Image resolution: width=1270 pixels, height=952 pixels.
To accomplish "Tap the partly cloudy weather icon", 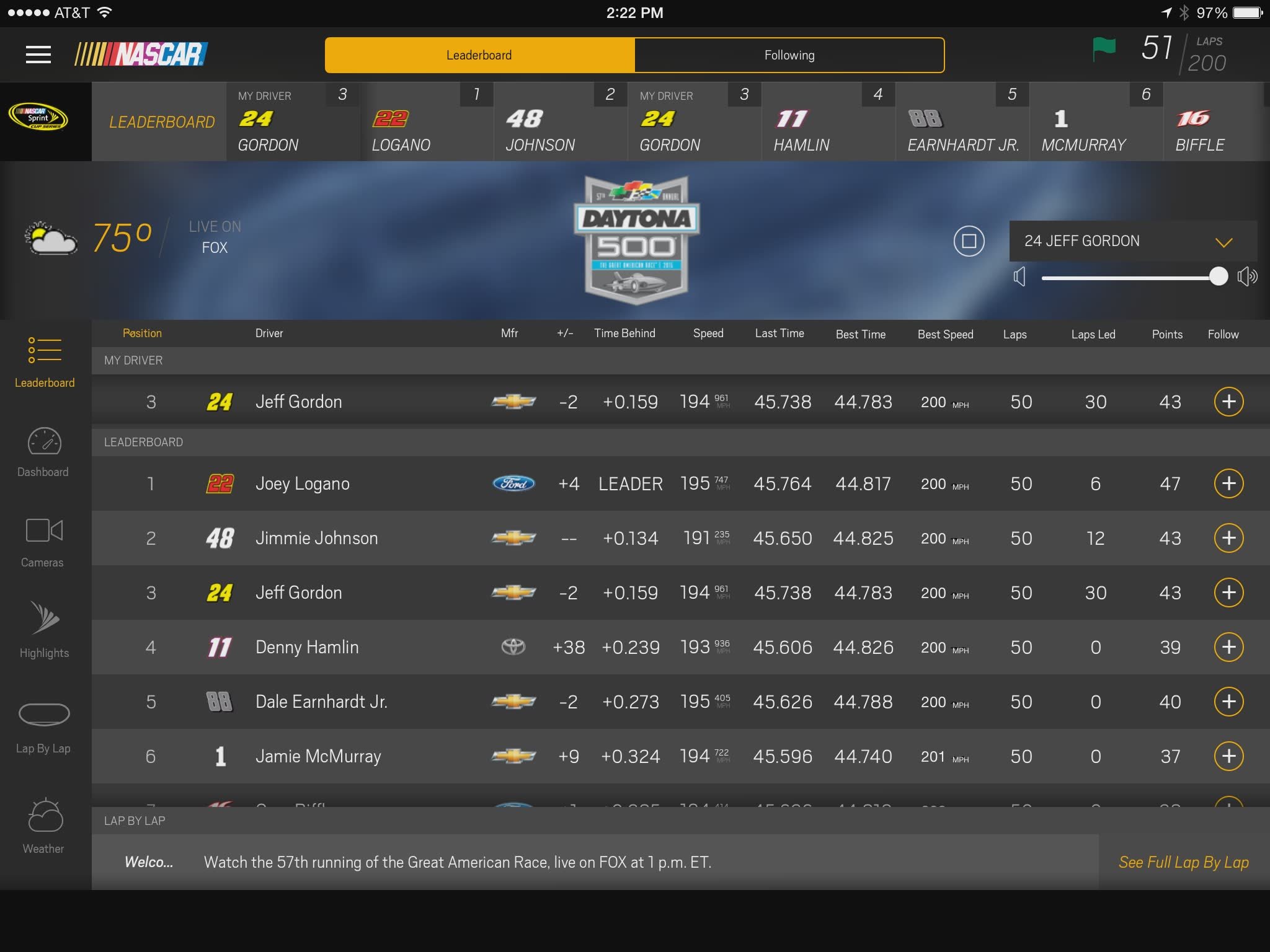I will point(51,238).
